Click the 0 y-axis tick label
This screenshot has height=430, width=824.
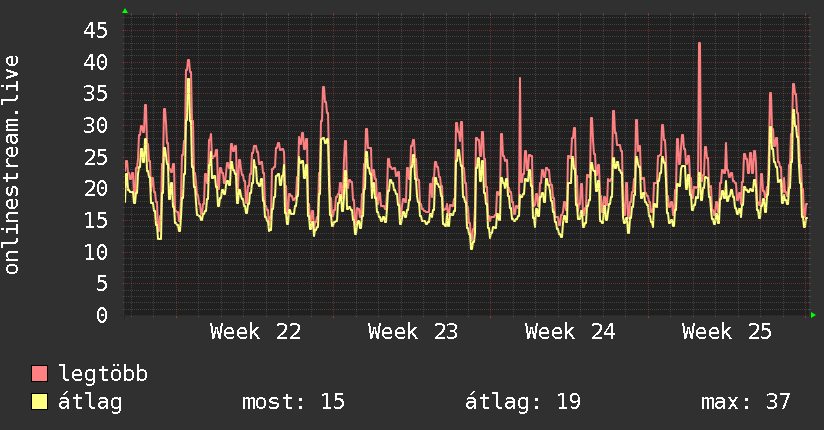pos(102,315)
